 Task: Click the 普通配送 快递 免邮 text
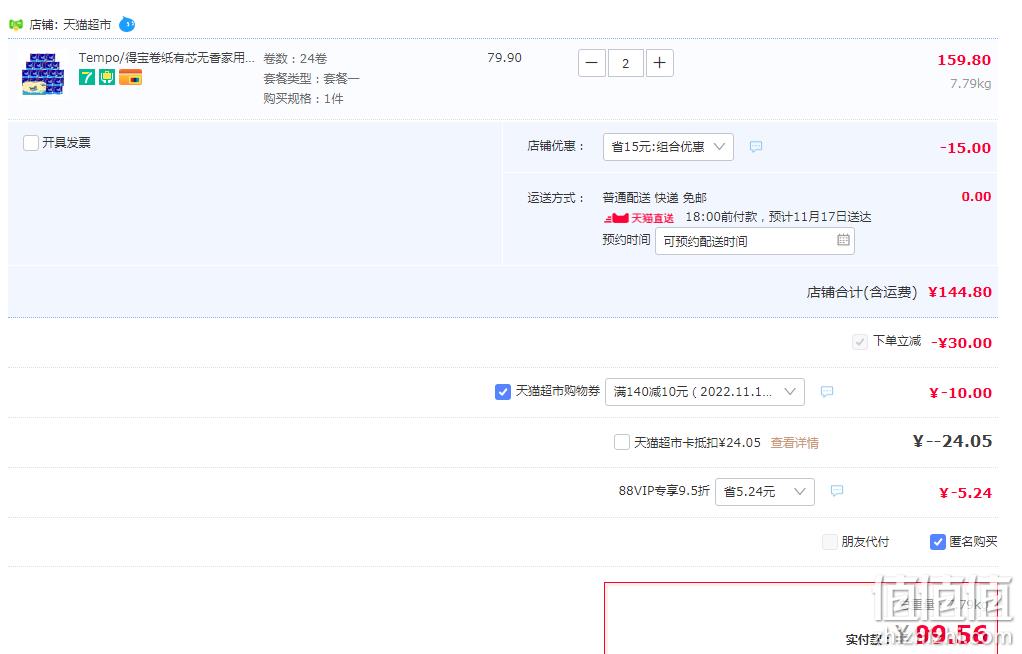(655, 198)
